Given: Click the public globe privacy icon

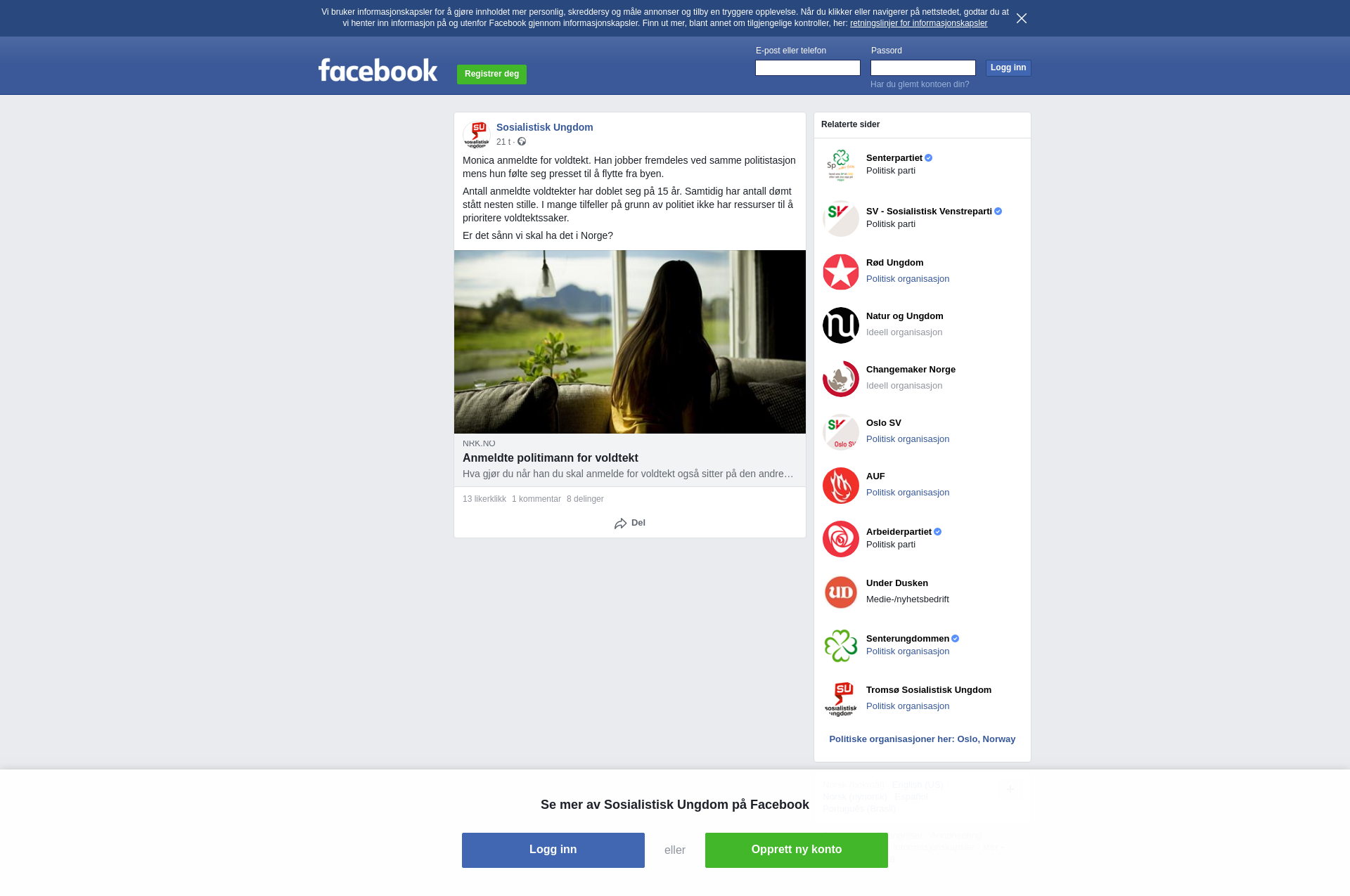Looking at the screenshot, I should (522, 141).
